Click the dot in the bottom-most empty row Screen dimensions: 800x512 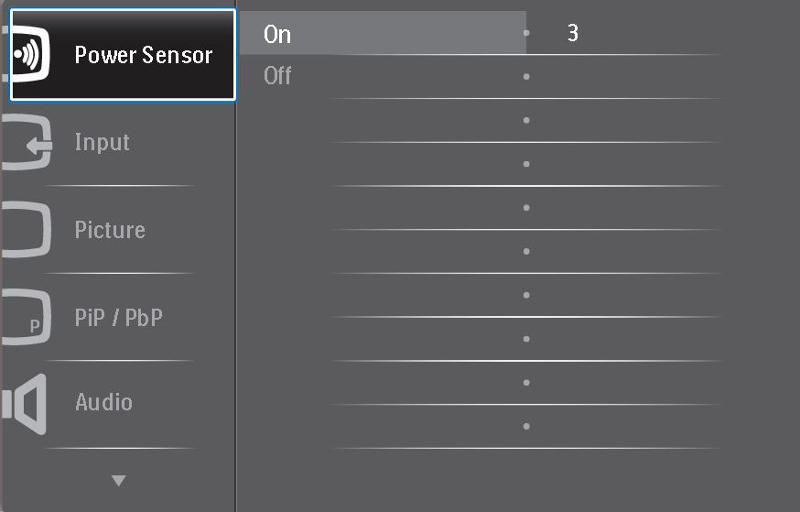(x=526, y=426)
